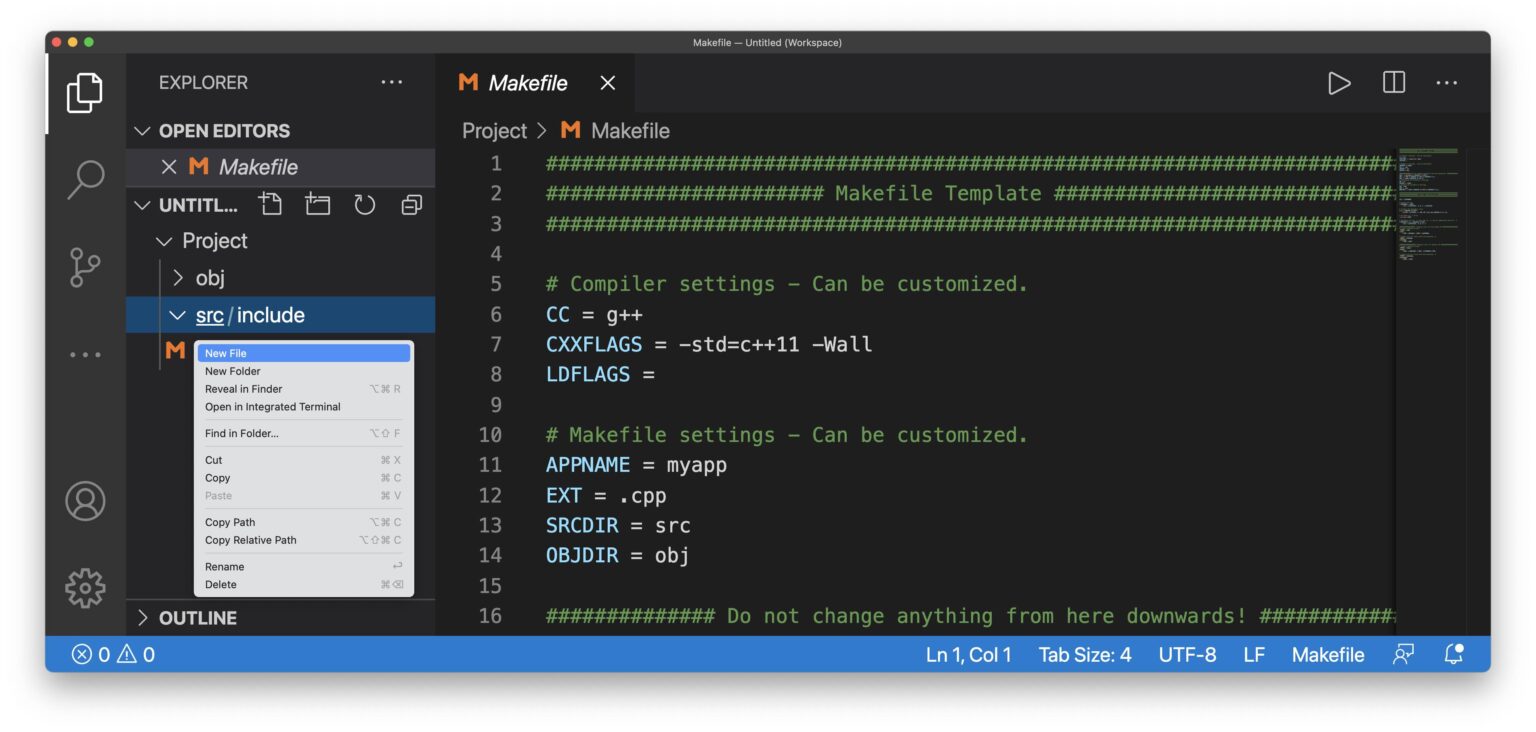Select the Search icon in the Activity Bar

(x=85, y=177)
